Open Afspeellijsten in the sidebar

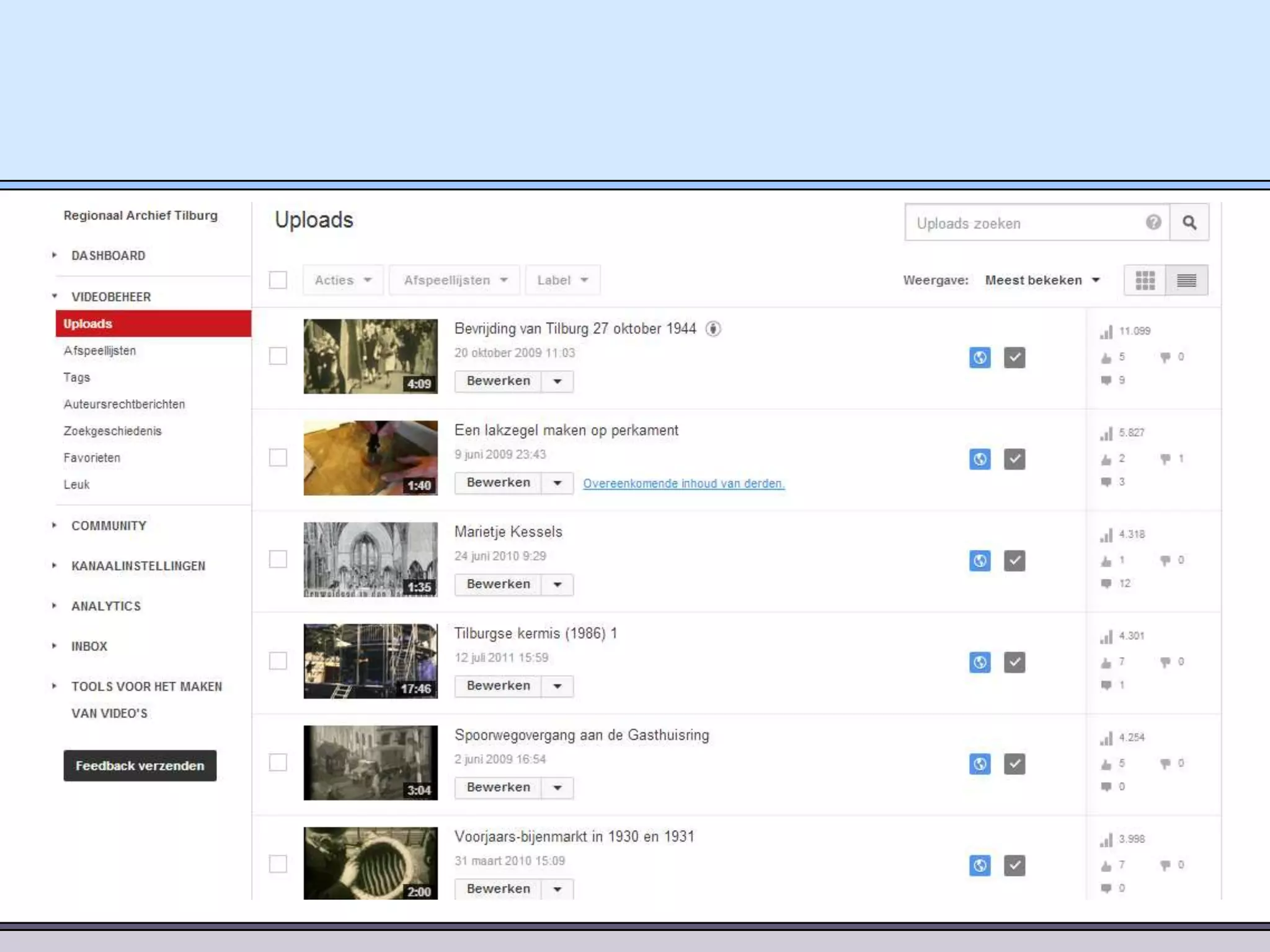(x=99, y=351)
